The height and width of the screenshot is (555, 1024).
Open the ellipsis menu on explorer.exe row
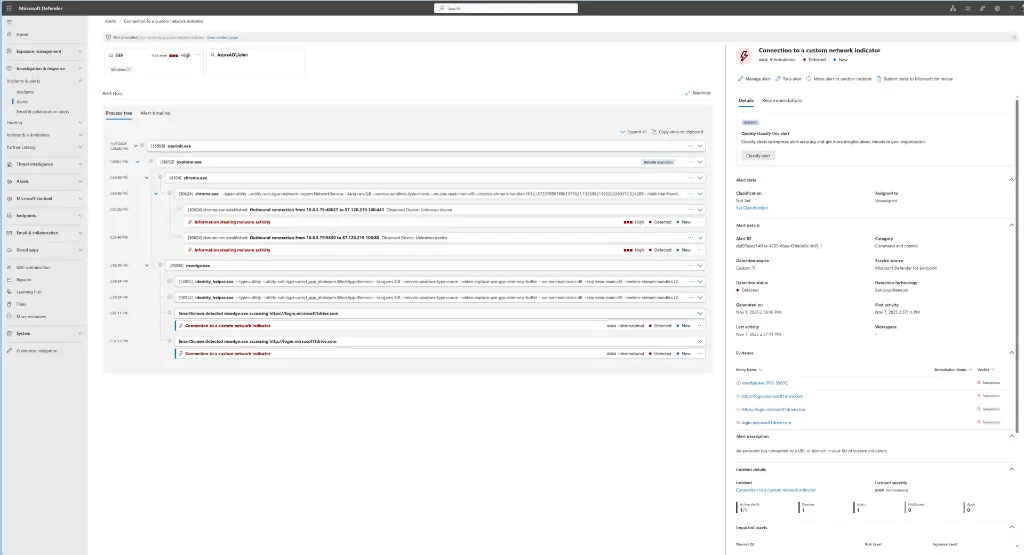coord(690,162)
